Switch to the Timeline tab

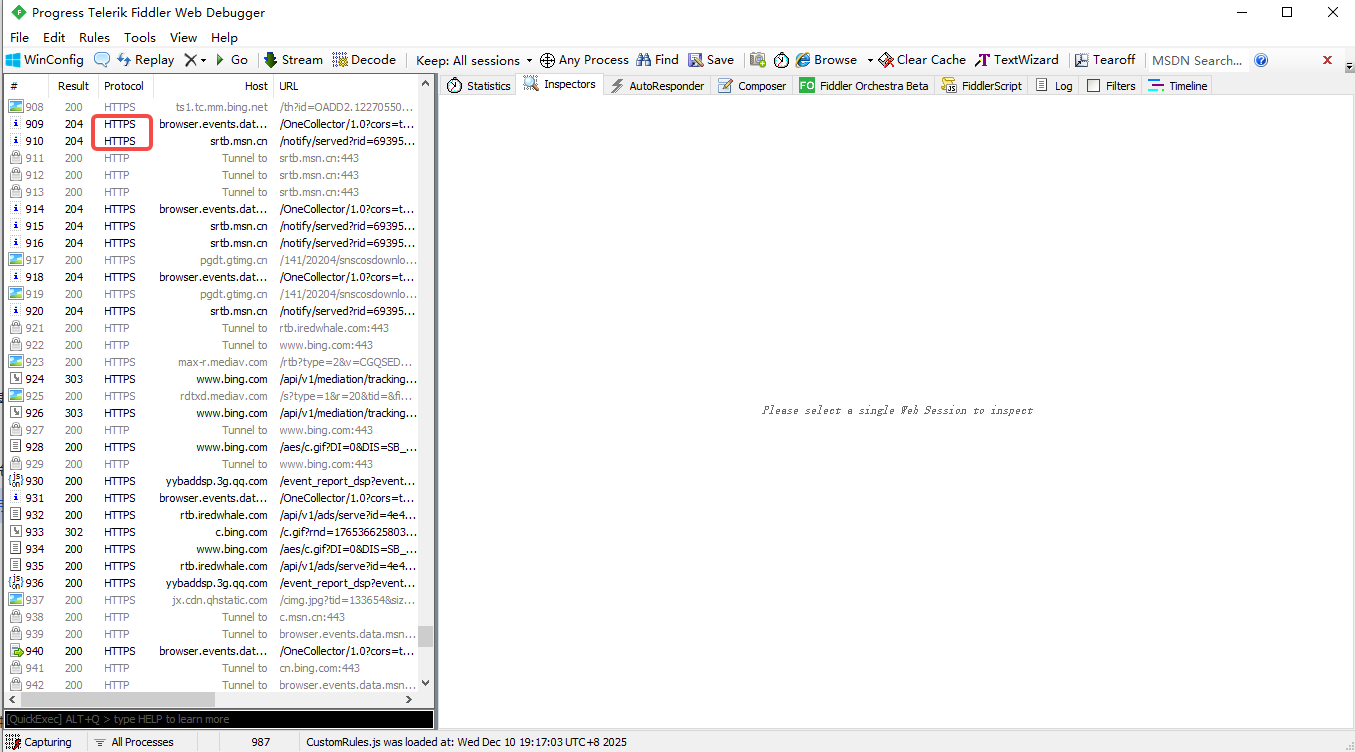pyautogui.click(x=1178, y=86)
